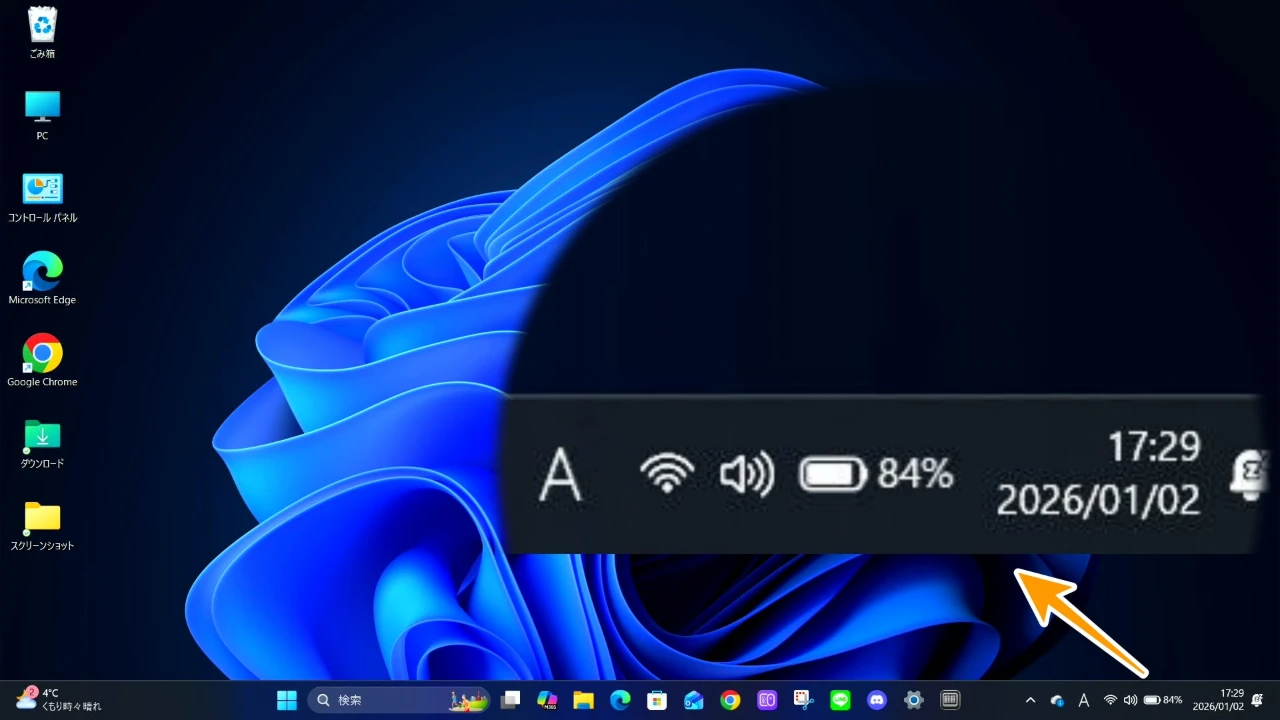Open Task View from the taskbar

coord(511,700)
